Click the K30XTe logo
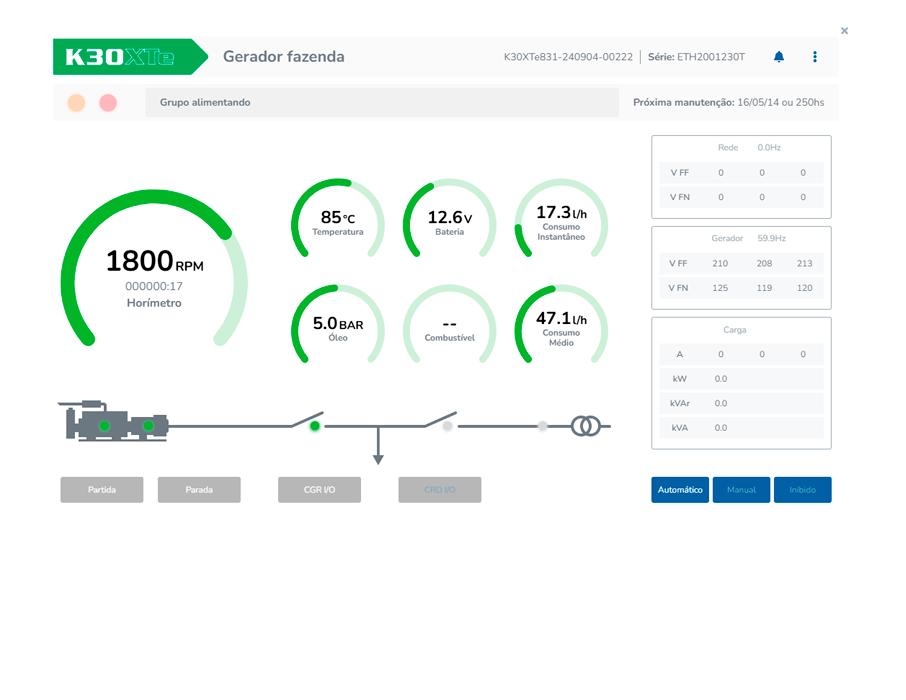 122,57
